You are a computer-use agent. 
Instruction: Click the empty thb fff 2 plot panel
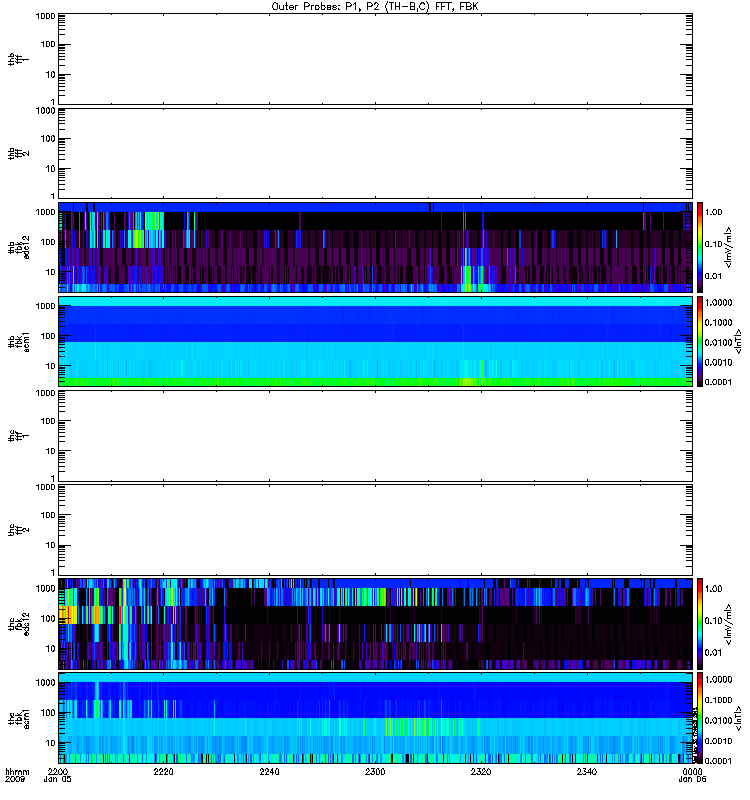coord(375,154)
